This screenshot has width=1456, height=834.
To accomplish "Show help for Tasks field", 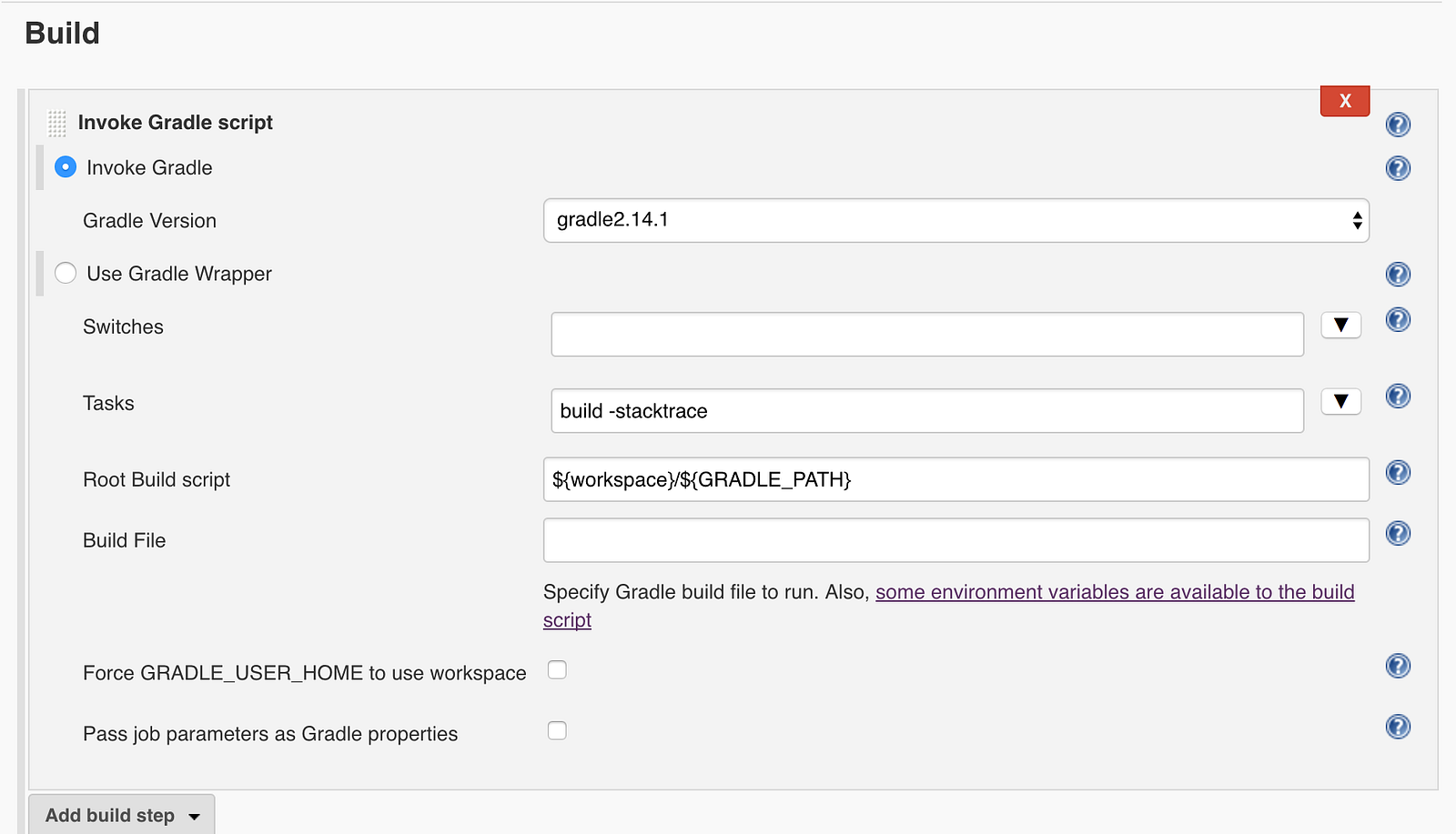I will (1398, 396).
